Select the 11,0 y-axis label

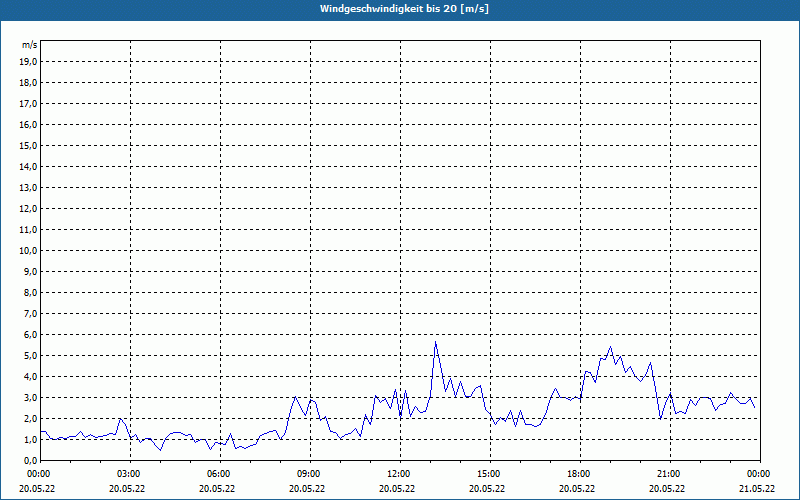point(29,230)
